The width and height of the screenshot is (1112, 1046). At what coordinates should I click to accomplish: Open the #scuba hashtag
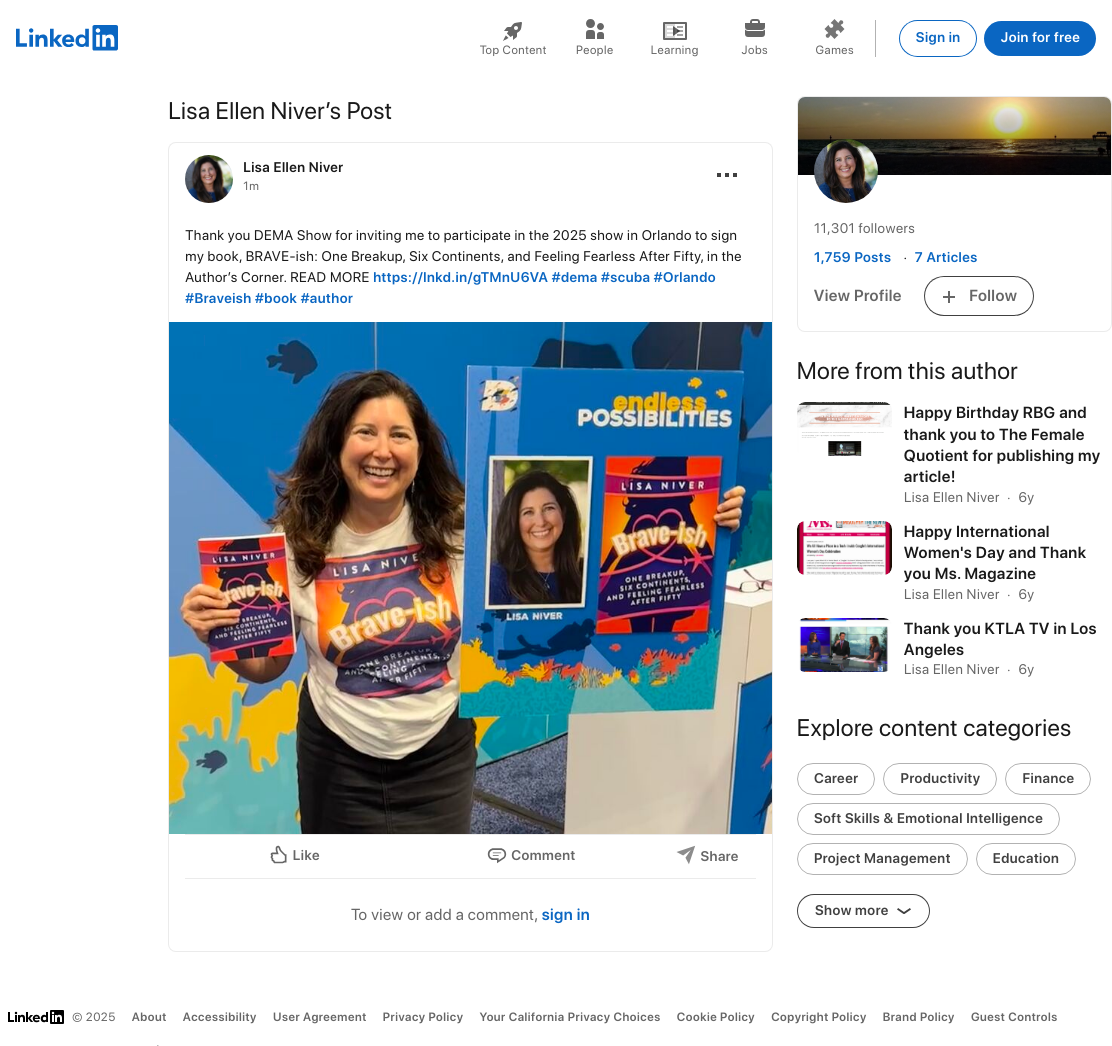pos(626,277)
